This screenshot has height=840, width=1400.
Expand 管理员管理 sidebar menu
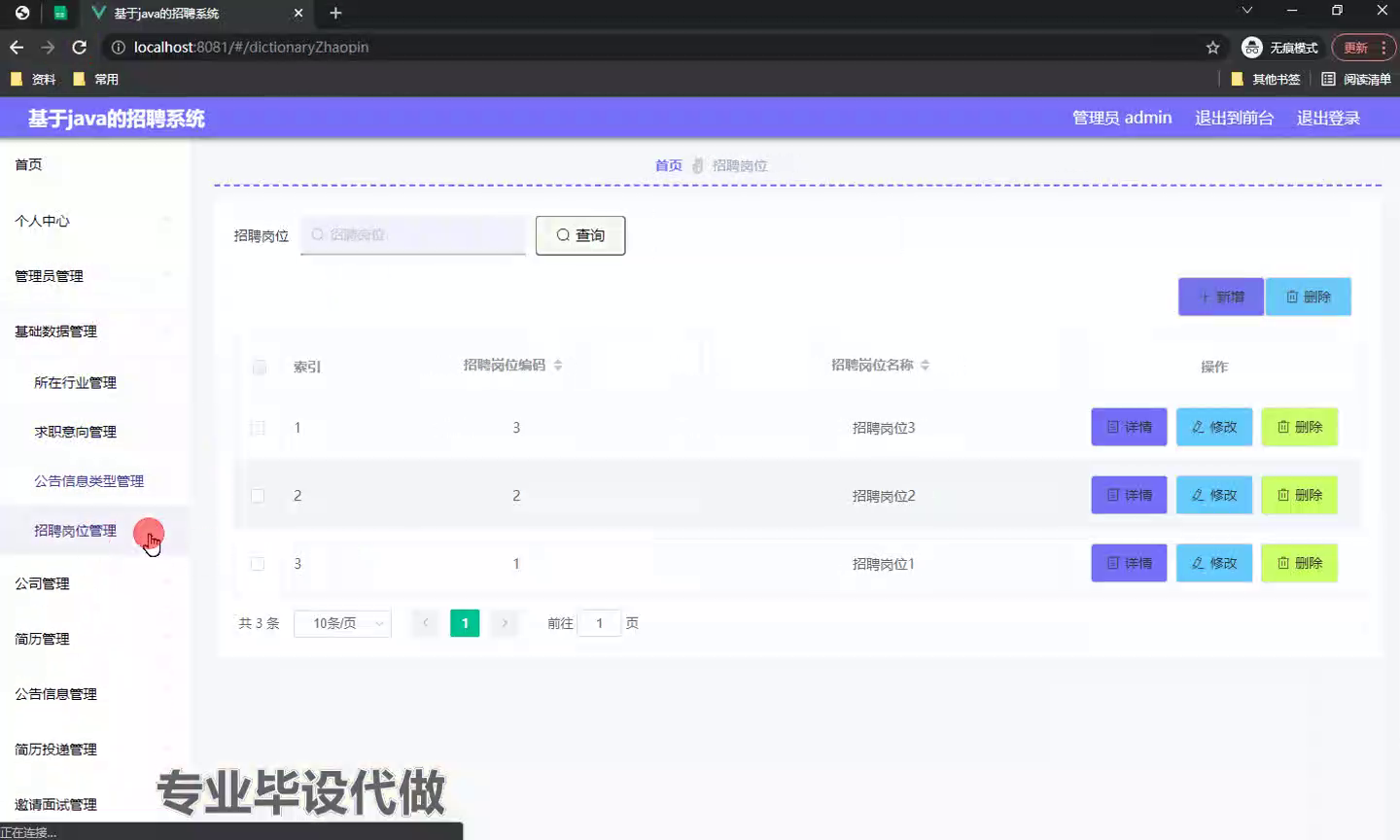[x=94, y=276]
